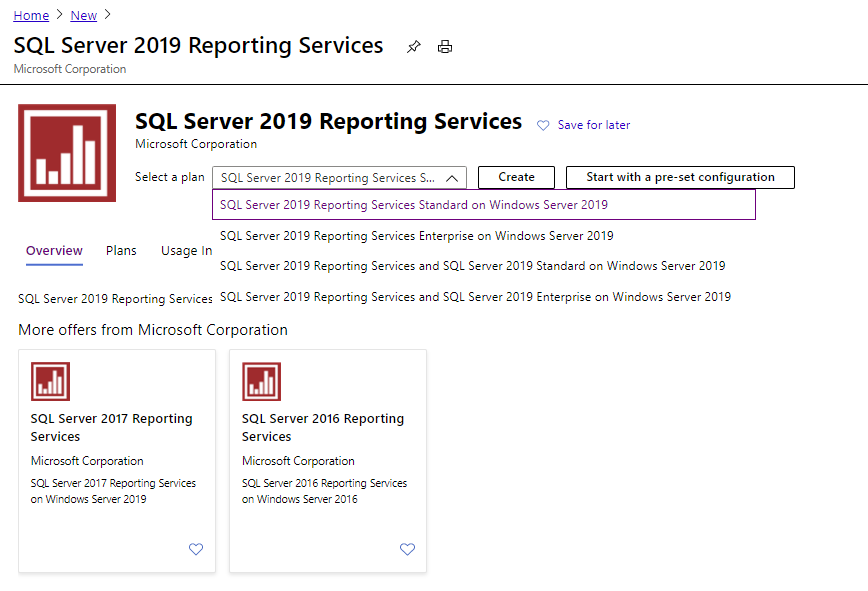Image resolution: width=868 pixels, height=591 pixels.
Task: Click the heart icon next to Save for later
Action: [543, 126]
